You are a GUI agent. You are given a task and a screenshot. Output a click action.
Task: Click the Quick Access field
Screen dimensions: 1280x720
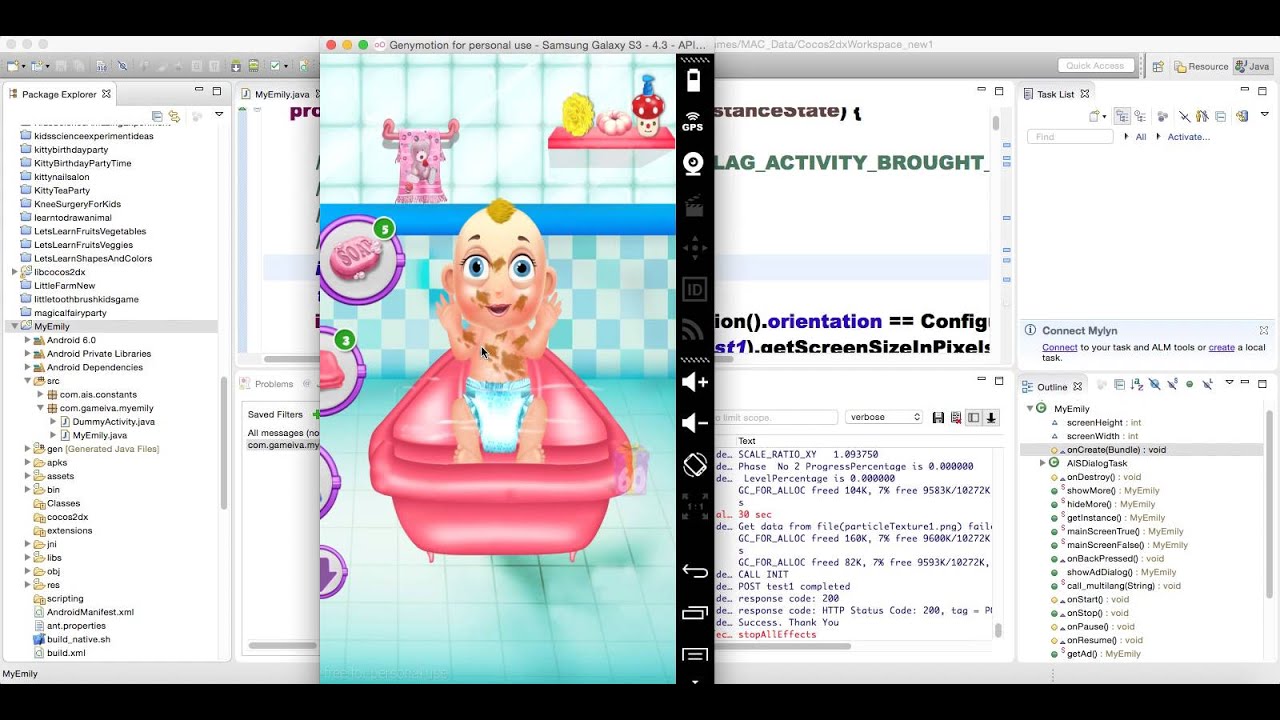pos(1095,66)
